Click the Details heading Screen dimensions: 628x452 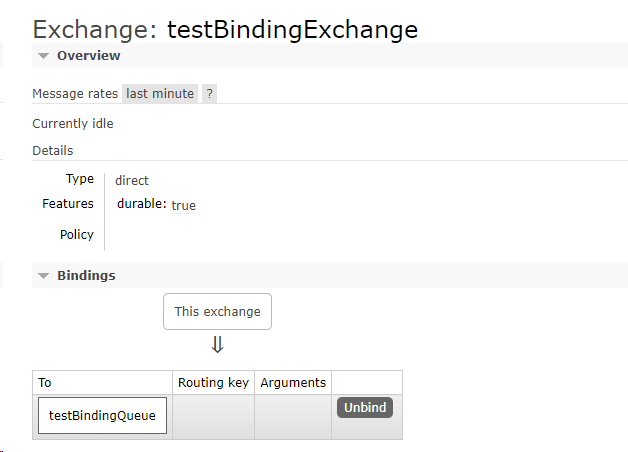click(53, 151)
